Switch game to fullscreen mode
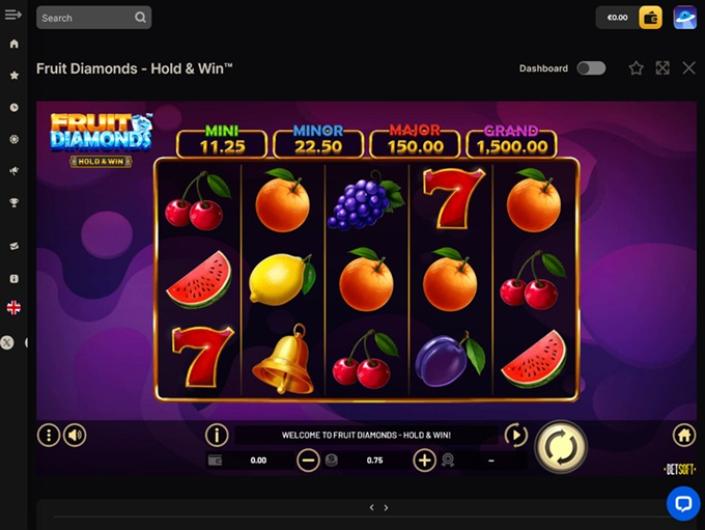This screenshot has height=530, width=705. pos(662,68)
